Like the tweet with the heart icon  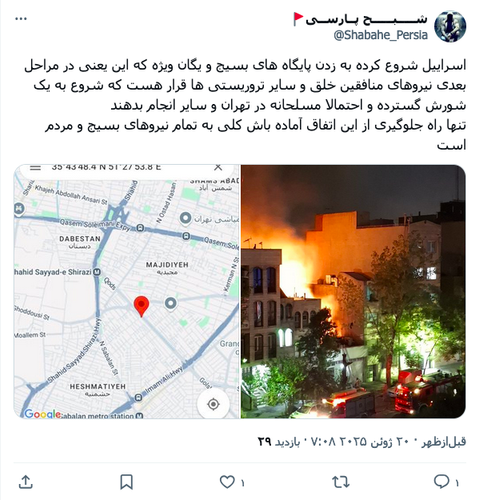[x=227, y=482]
